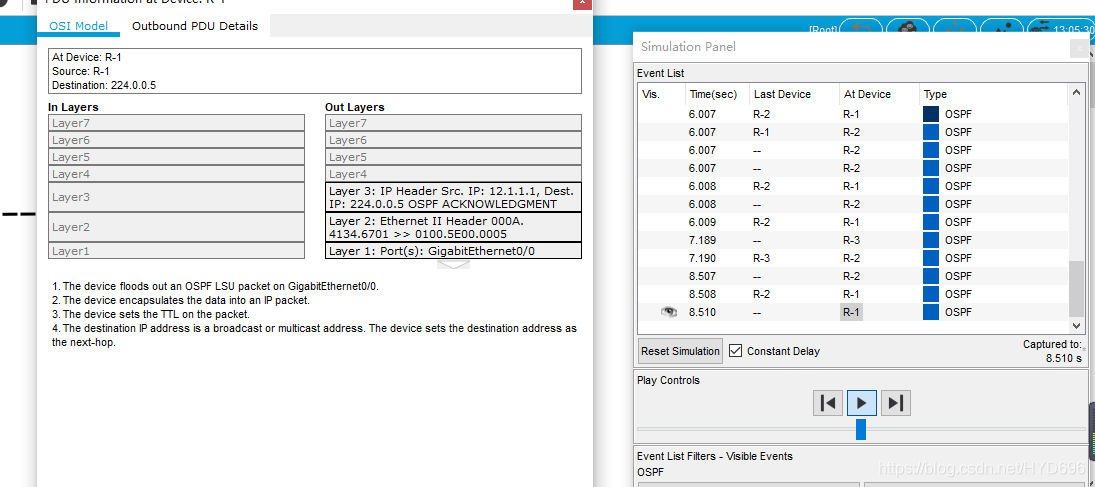Toggle the Constant Delay checkbox
The width and height of the screenshot is (1095, 487).
[x=735, y=351]
